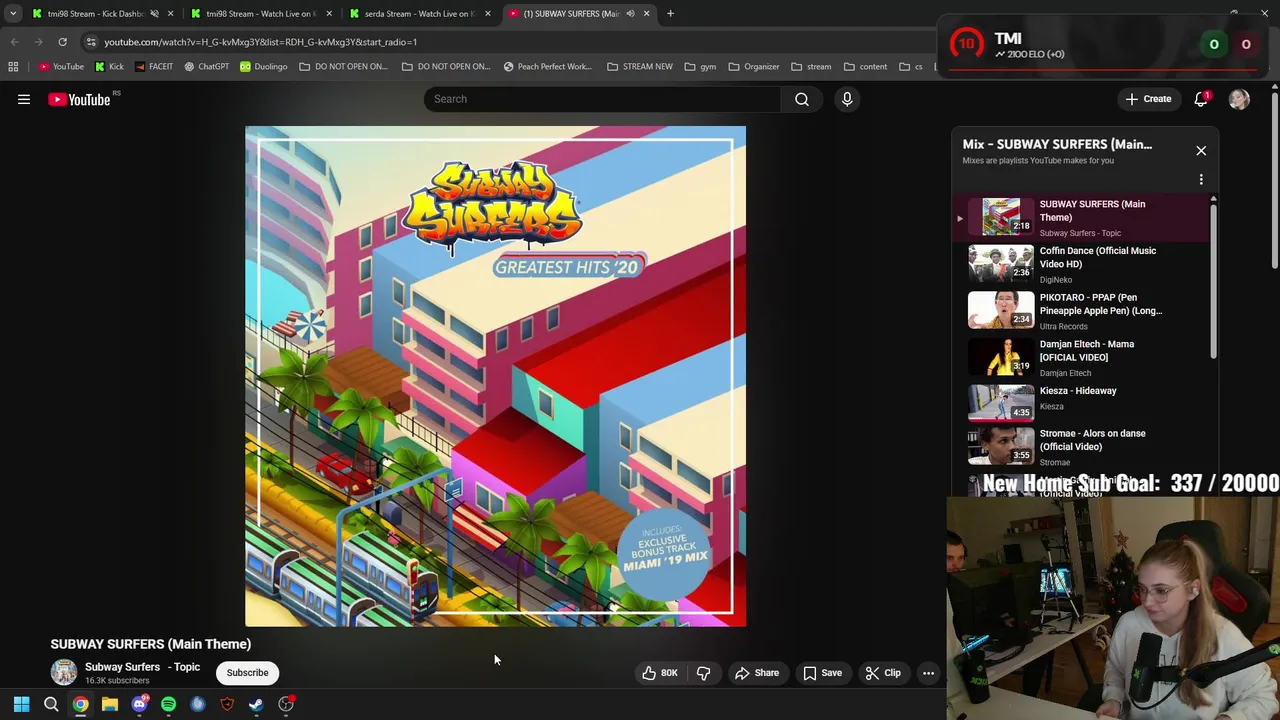Expand first DO NOT OPEN bookmark folder

tap(342, 67)
